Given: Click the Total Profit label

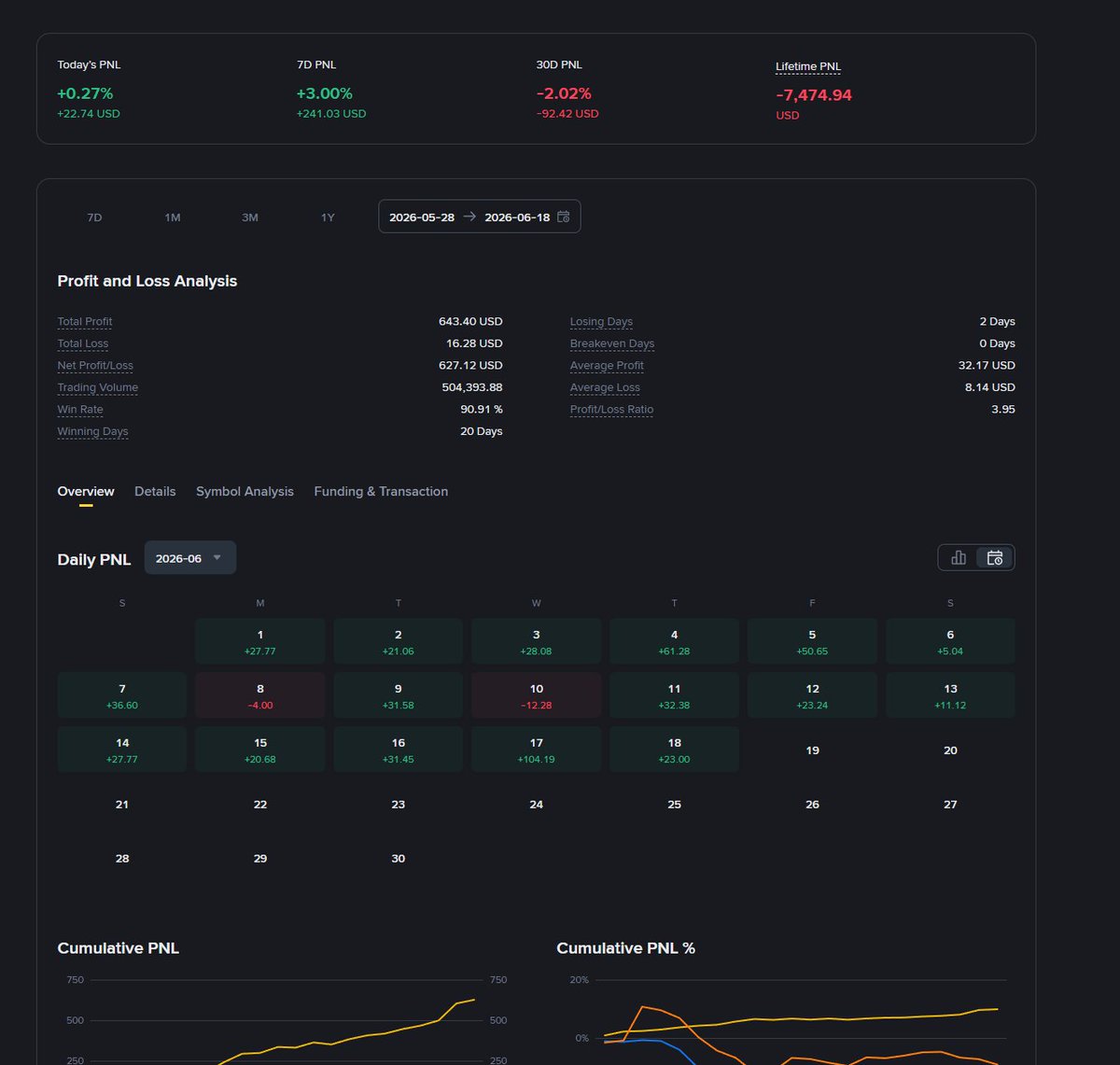Looking at the screenshot, I should (85, 322).
